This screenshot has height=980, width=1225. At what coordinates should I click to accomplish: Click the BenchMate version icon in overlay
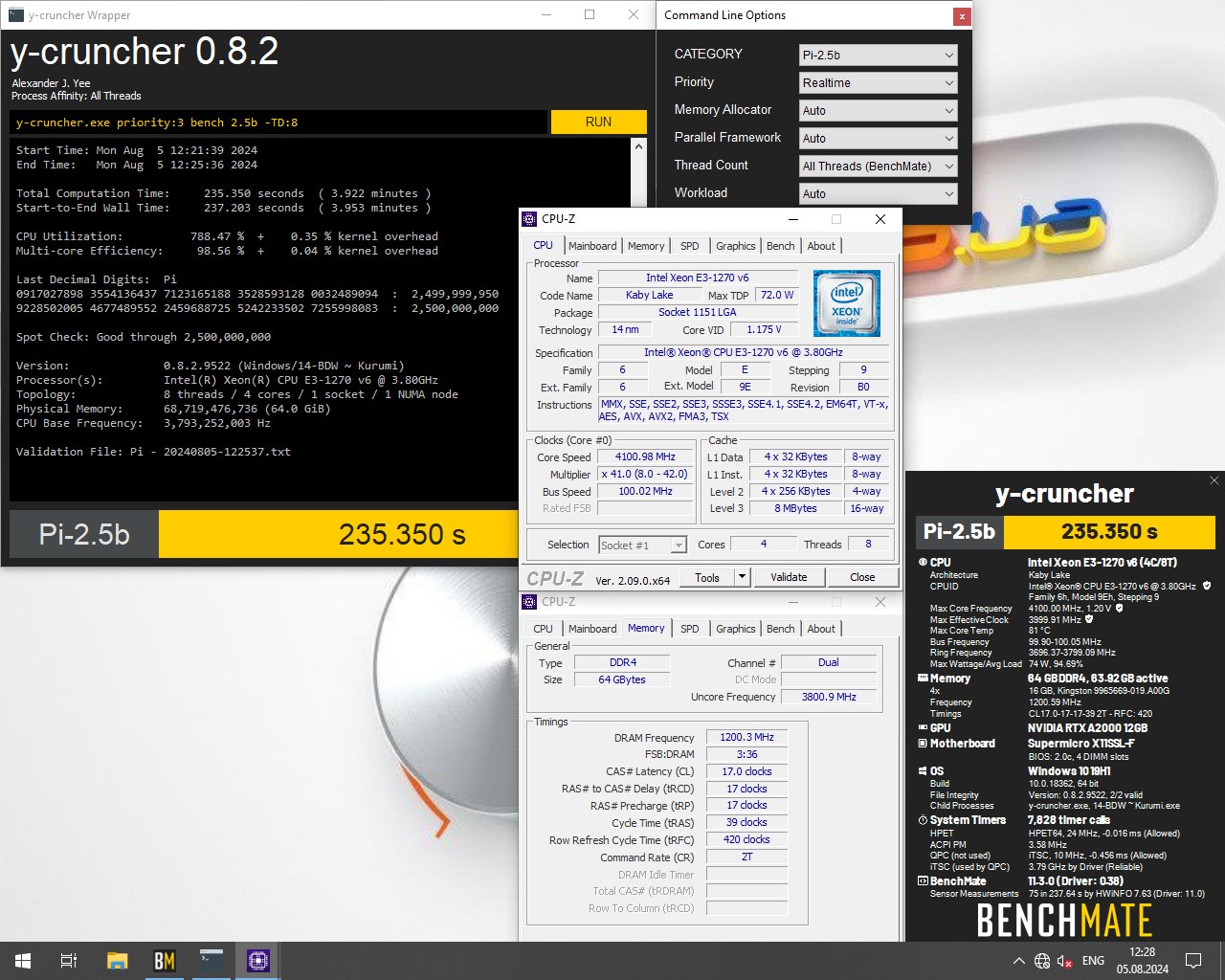click(x=923, y=881)
